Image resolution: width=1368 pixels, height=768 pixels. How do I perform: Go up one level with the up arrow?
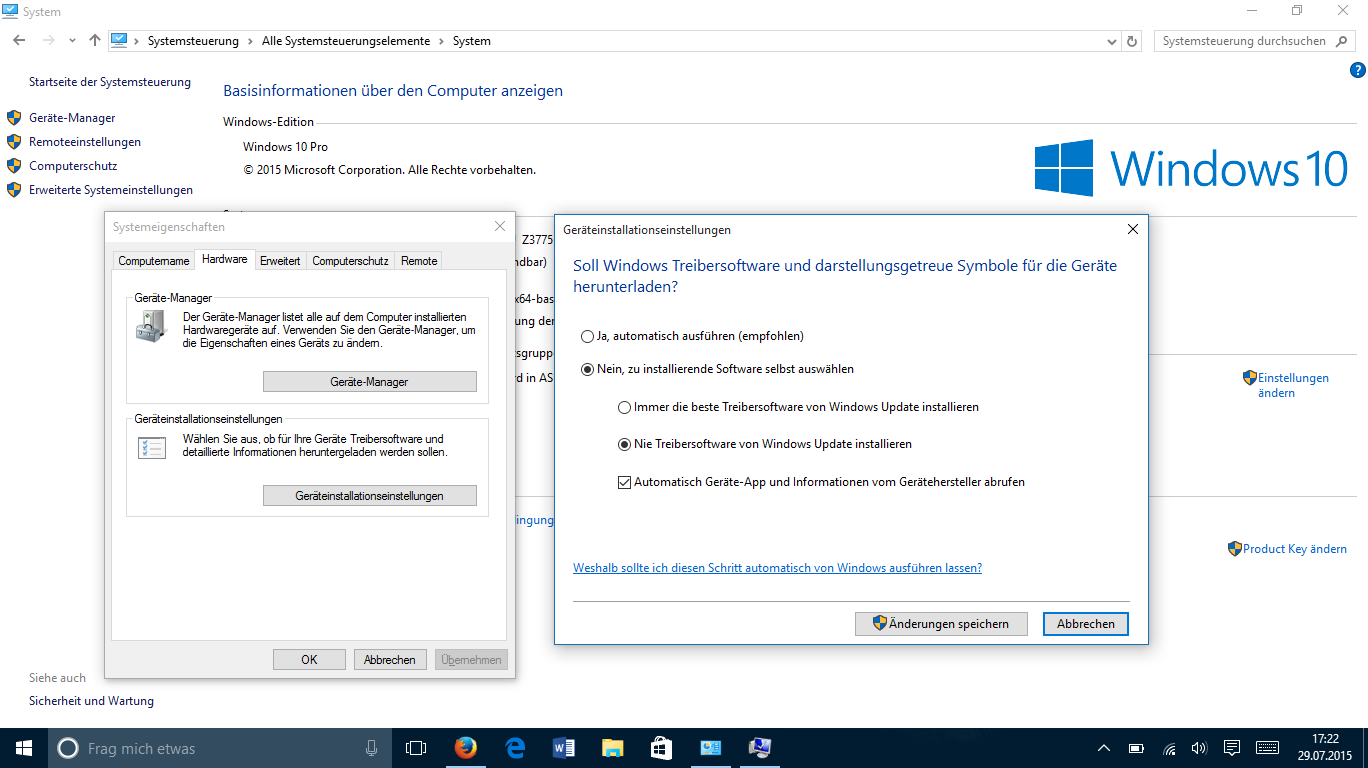[95, 41]
